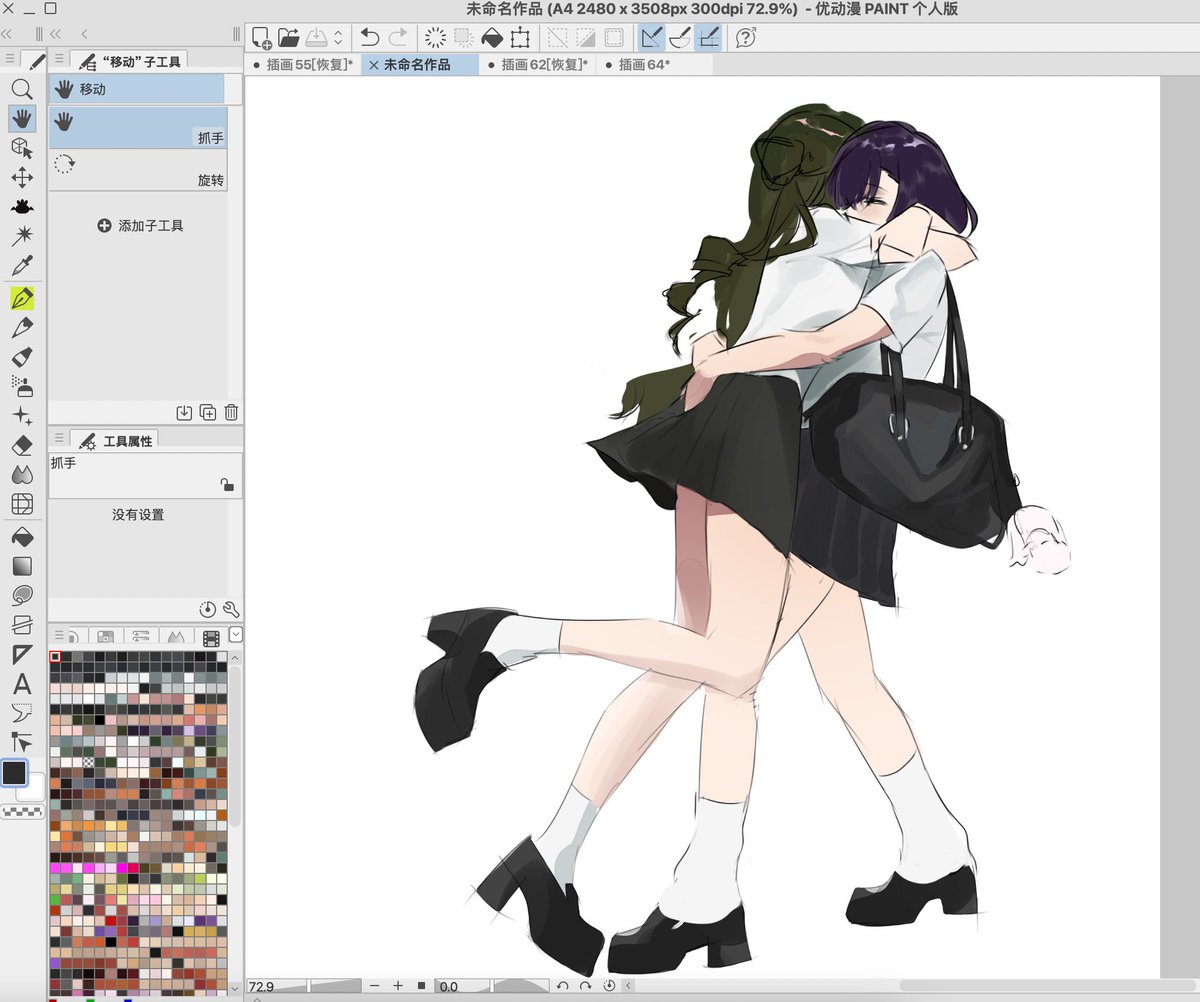Open the sub tool panel menu
The width and height of the screenshot is (1200, 1002).
tap(60, 59)
